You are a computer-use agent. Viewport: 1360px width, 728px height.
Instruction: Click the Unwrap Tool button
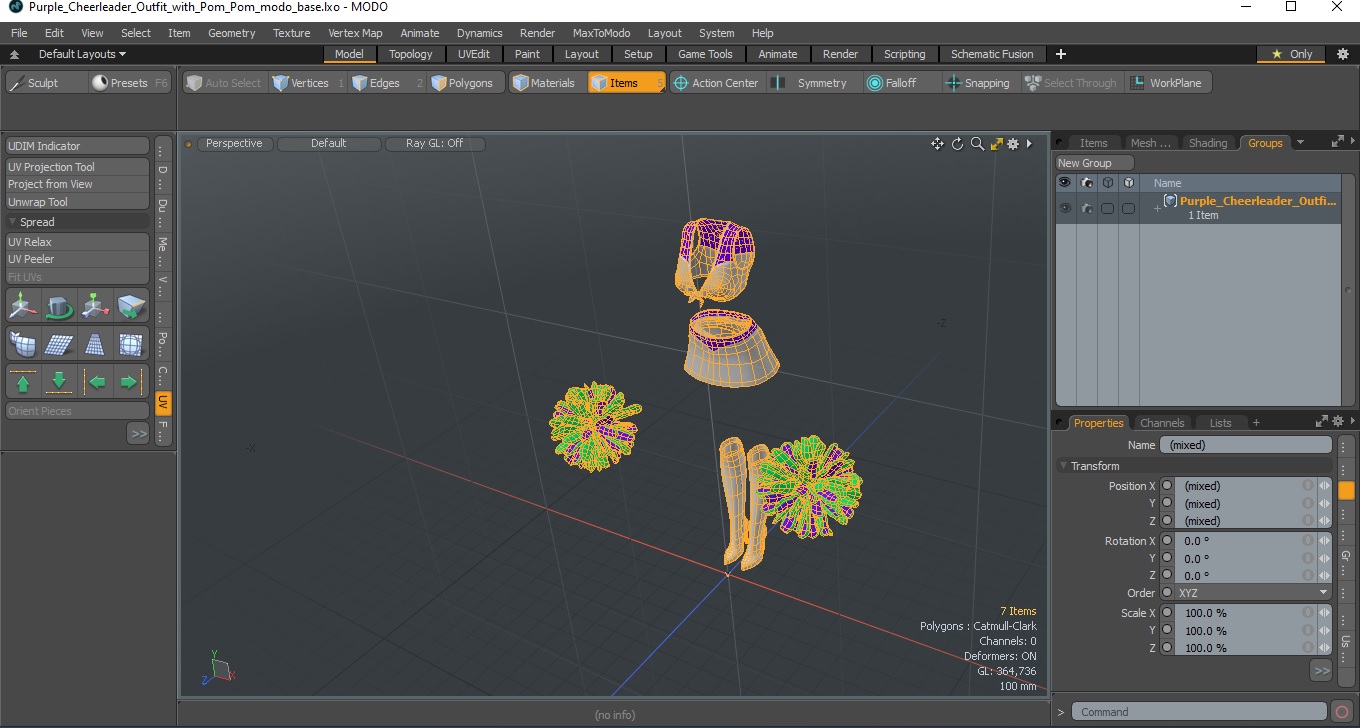pyautogui.click(x=77, y=202)
